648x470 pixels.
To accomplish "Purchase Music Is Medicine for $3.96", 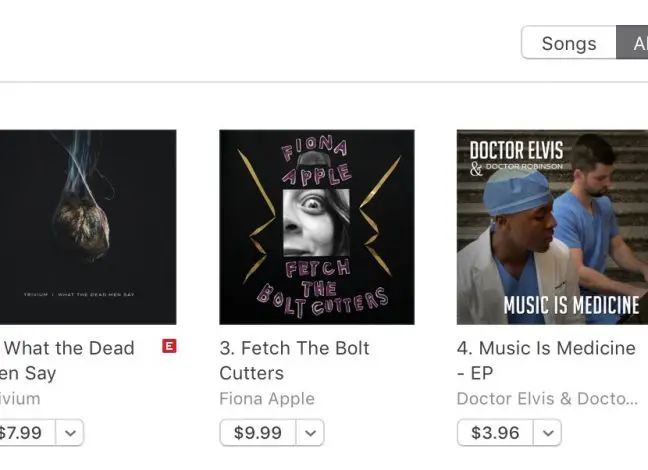I will tap(496, 433).
